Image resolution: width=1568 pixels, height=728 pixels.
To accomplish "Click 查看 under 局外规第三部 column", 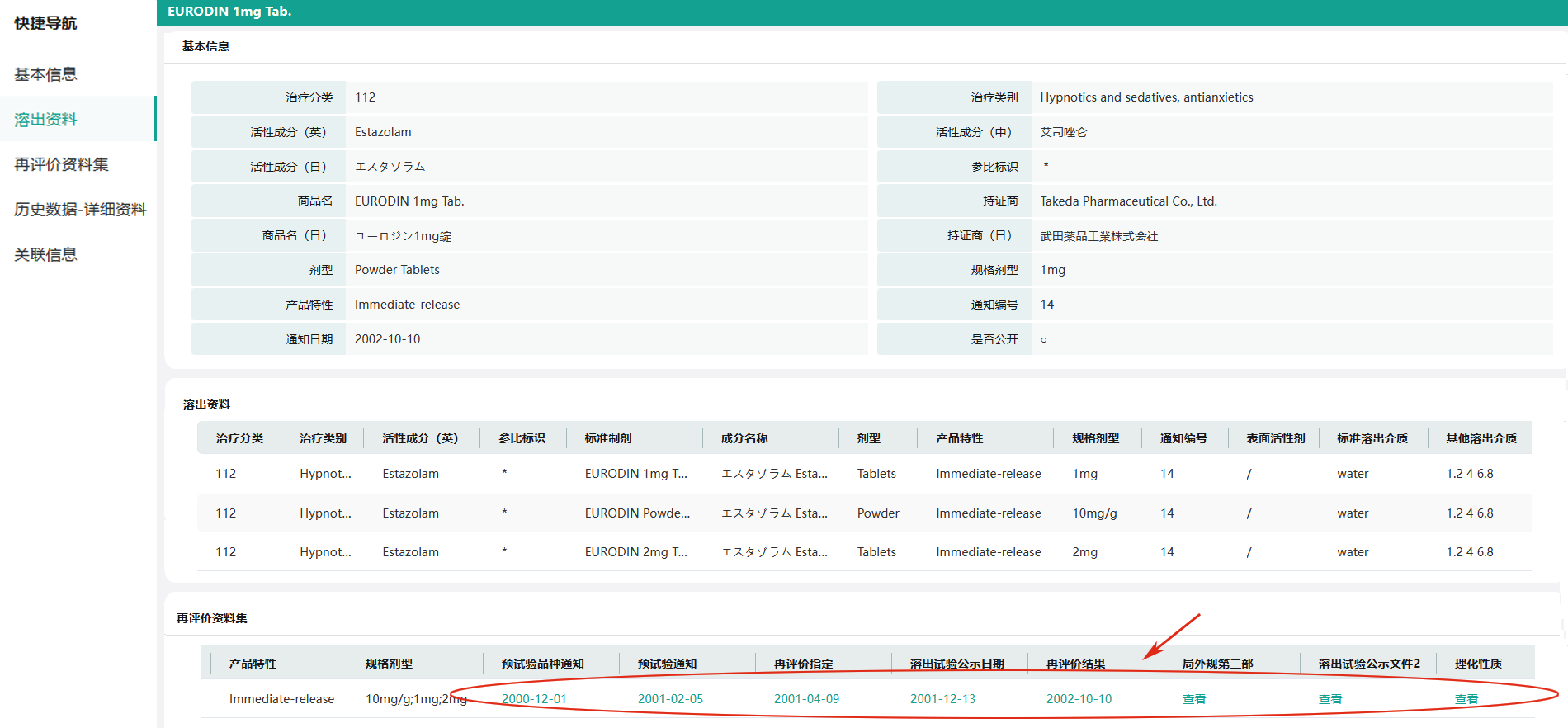I will (x=1194, y=699).
